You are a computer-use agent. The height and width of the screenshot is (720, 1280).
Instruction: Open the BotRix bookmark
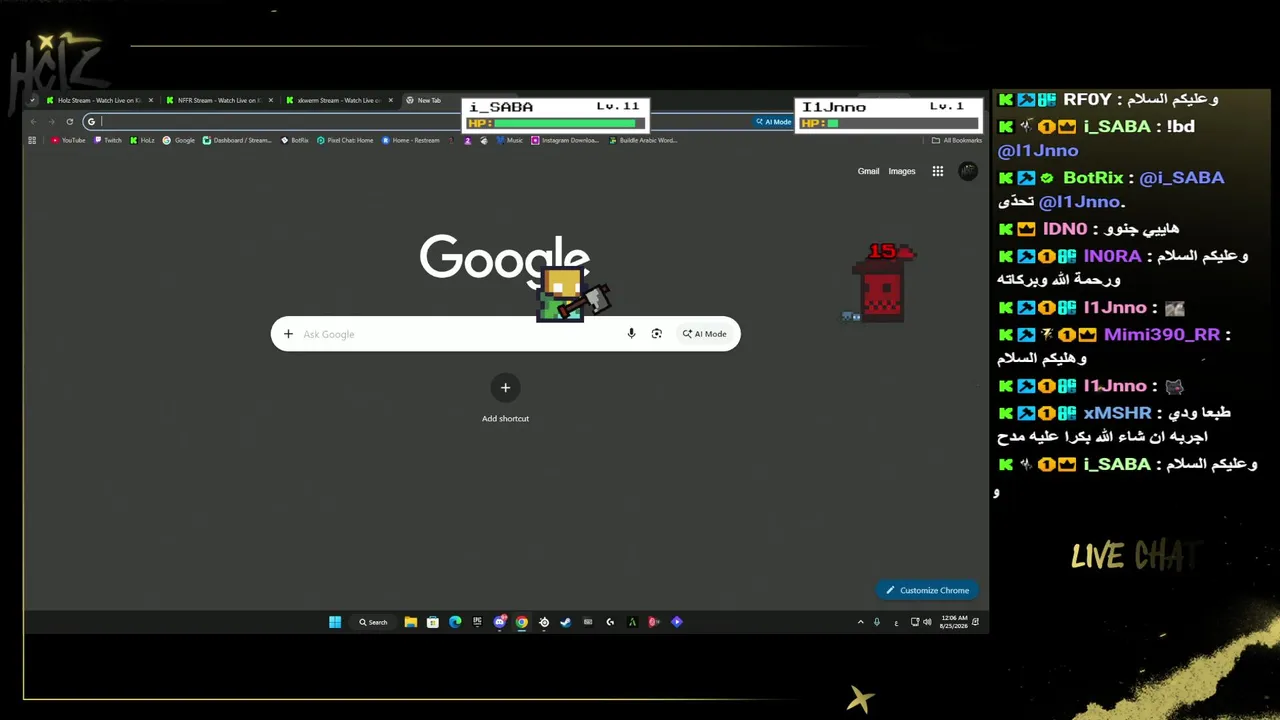point(295,141)
